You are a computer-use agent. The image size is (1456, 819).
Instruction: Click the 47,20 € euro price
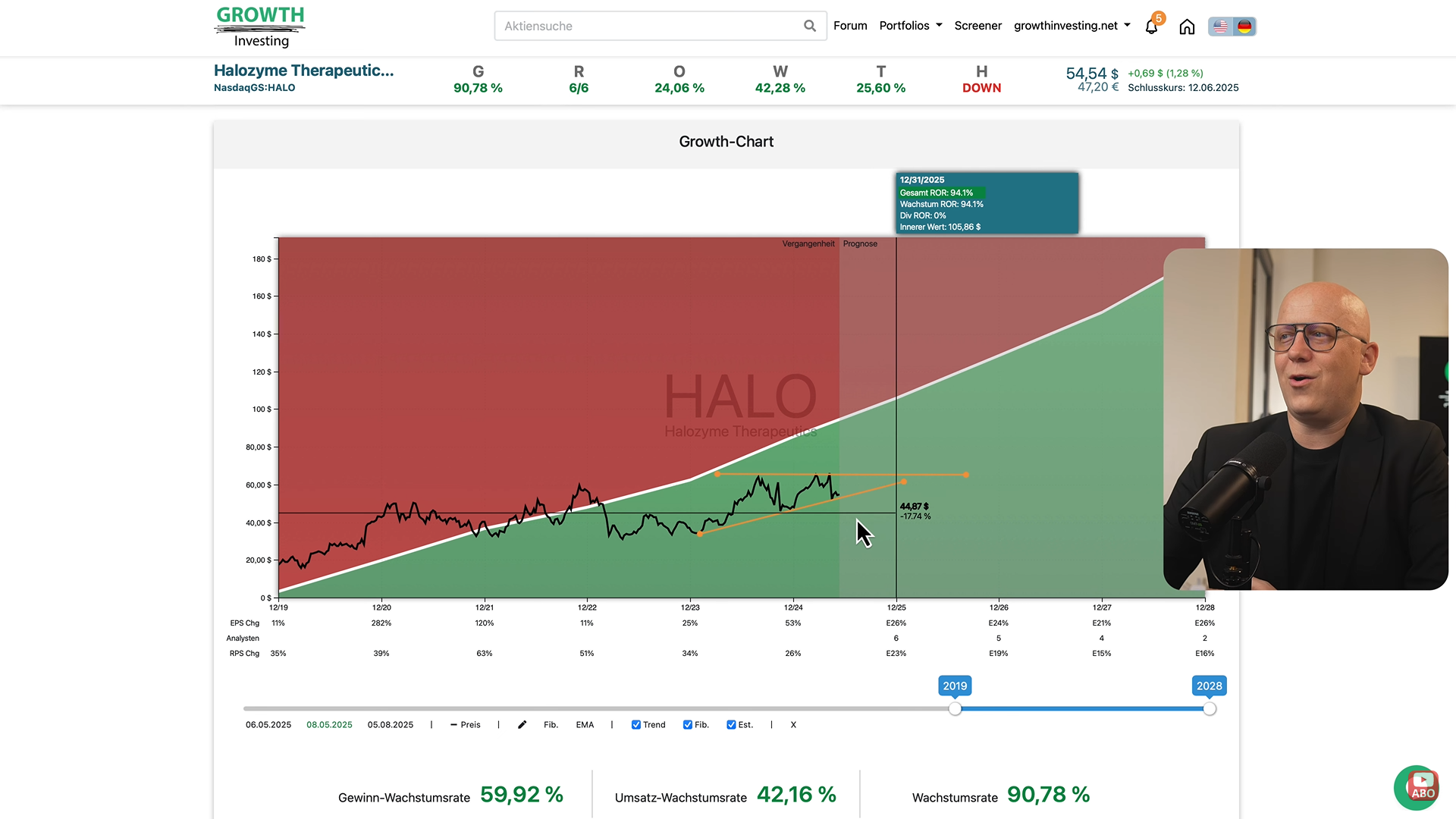pos(1097,87)
